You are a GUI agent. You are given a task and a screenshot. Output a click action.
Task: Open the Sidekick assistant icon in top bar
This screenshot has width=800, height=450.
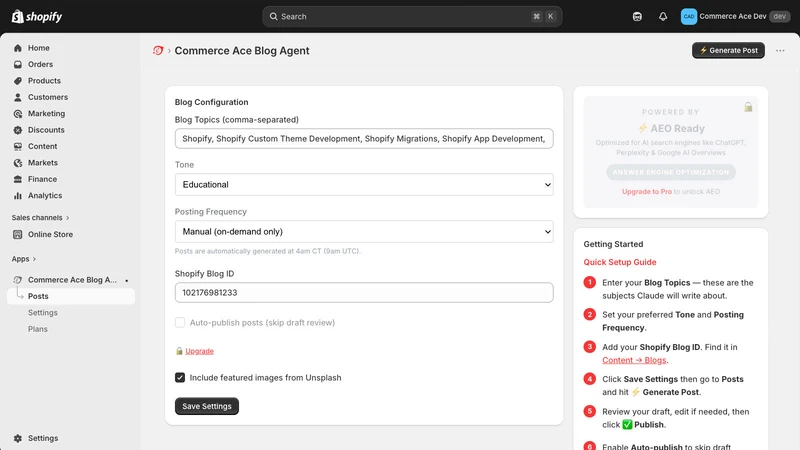coord(637,16)
